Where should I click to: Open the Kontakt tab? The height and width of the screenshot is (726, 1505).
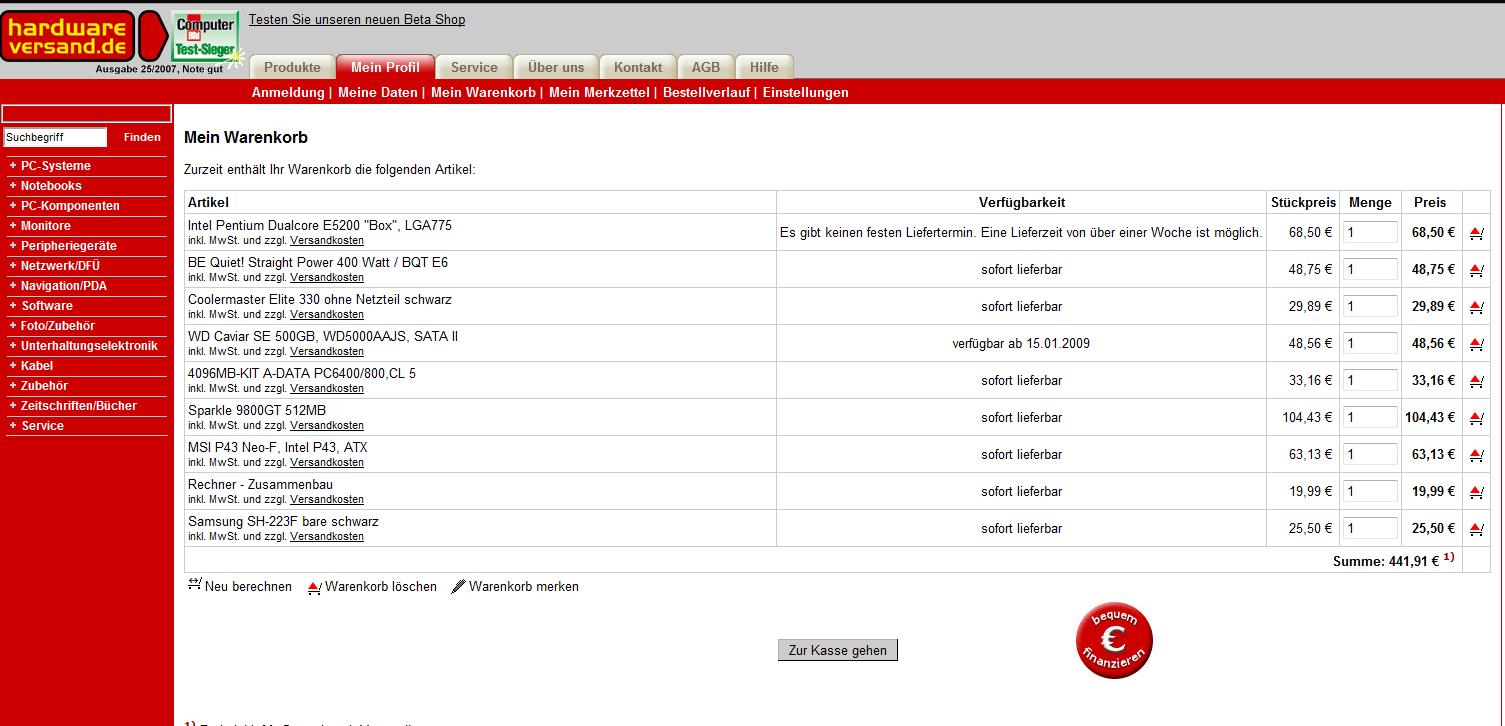(x=638, y=67)
